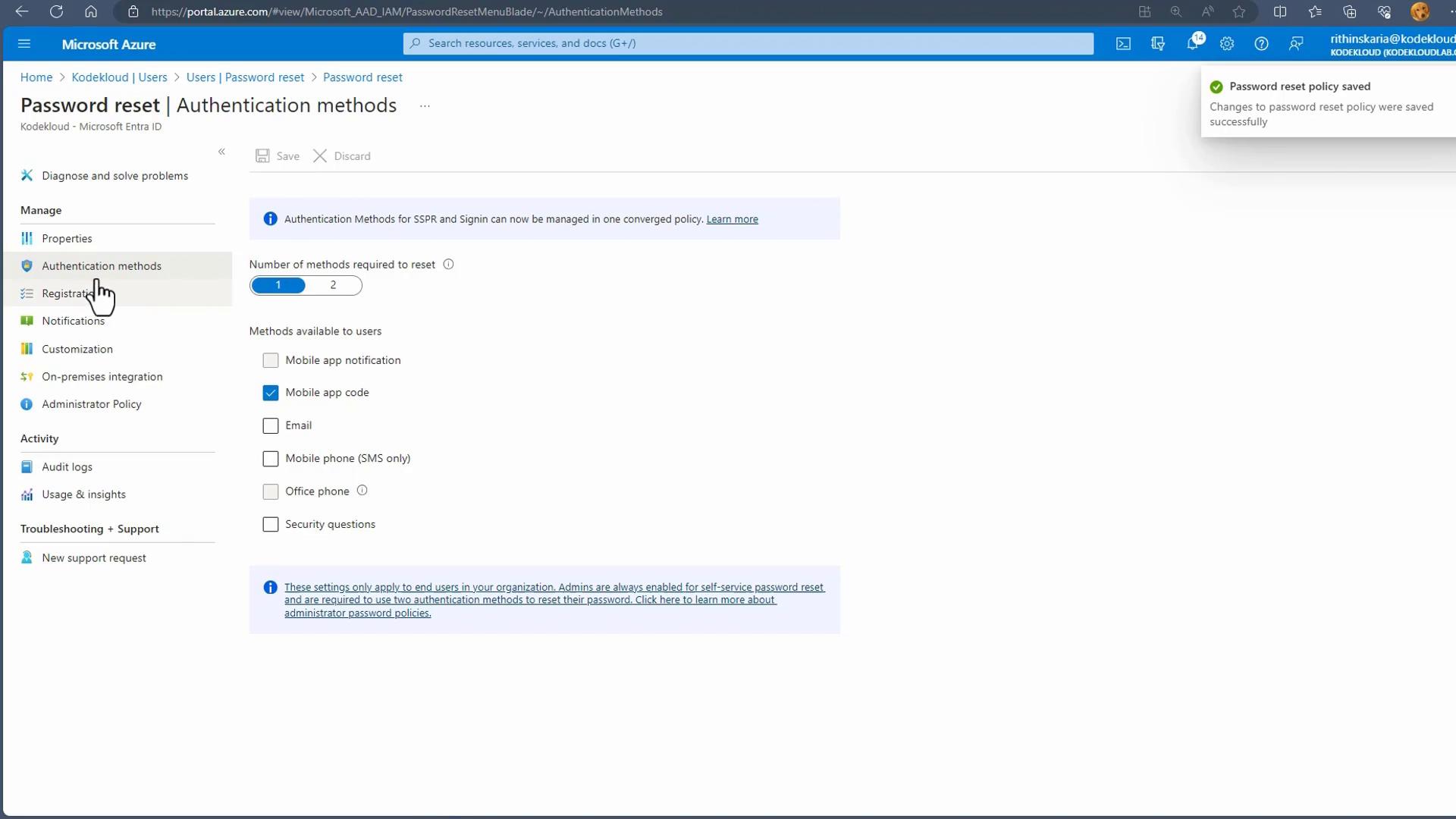
Task: Open Registration menu item
Action: [x=118, y=293]
